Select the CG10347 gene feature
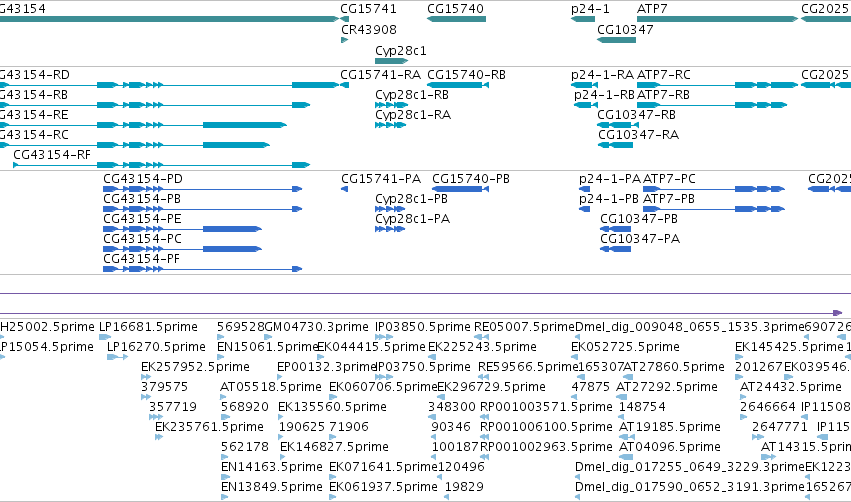Viewport: 851px width, 502px height. [x=617, y=40]
